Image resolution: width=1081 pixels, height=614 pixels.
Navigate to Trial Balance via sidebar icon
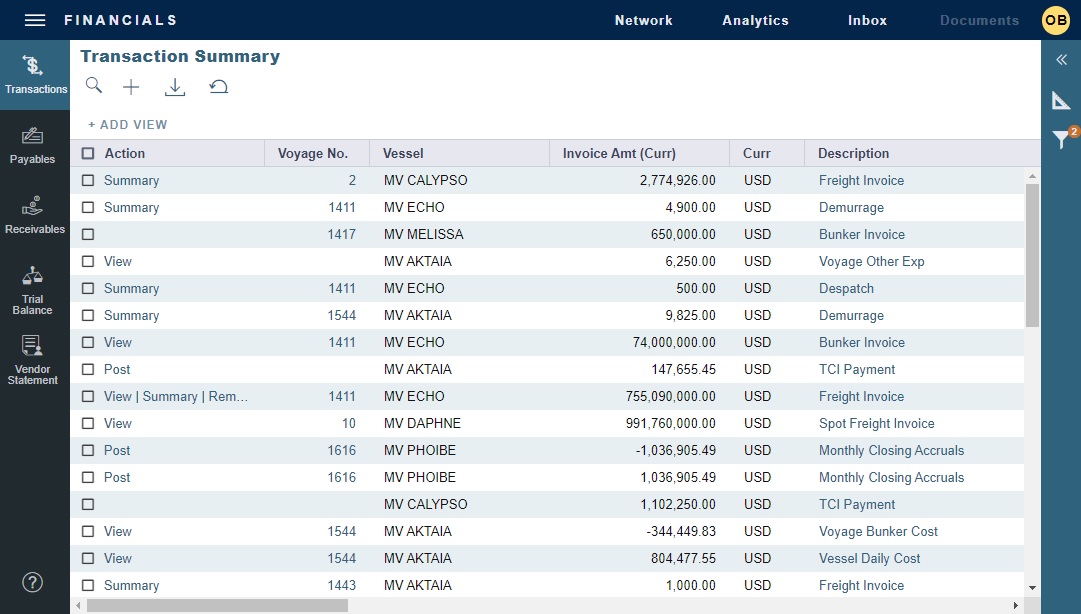click(x=34, y=290)
